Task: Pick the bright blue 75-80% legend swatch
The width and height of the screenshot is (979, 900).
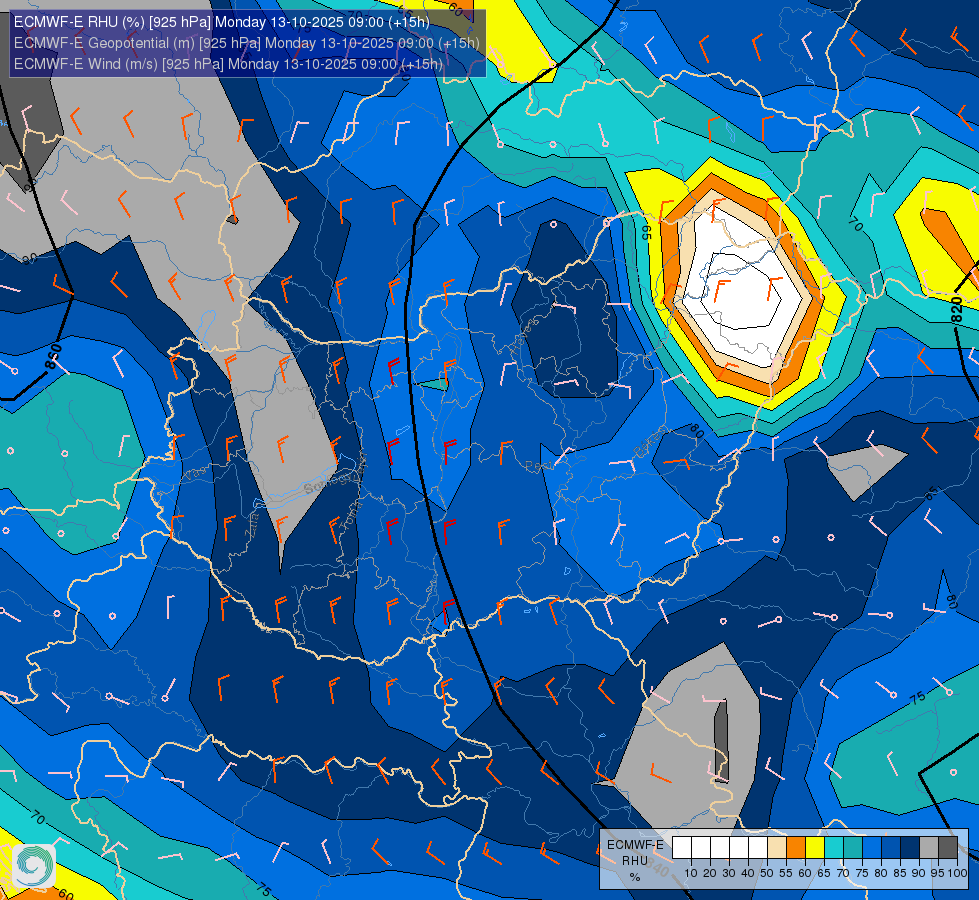Action: [872, 848]
